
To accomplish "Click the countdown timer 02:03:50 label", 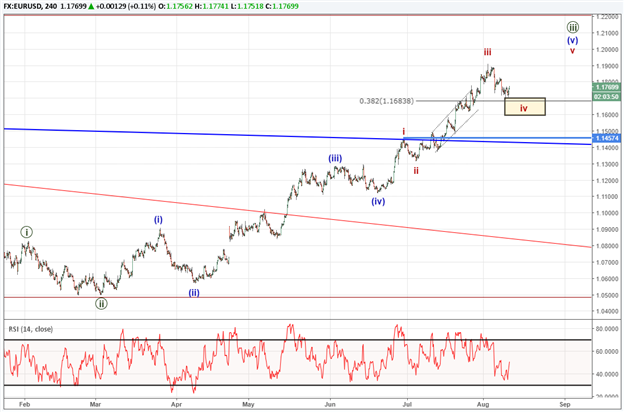I will (606, 97).
